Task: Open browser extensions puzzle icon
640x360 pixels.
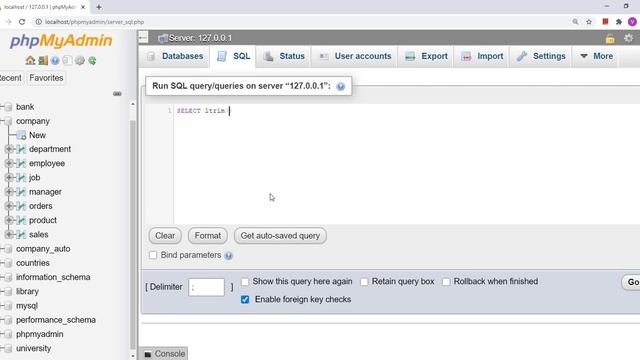Action: pos(619,22)
